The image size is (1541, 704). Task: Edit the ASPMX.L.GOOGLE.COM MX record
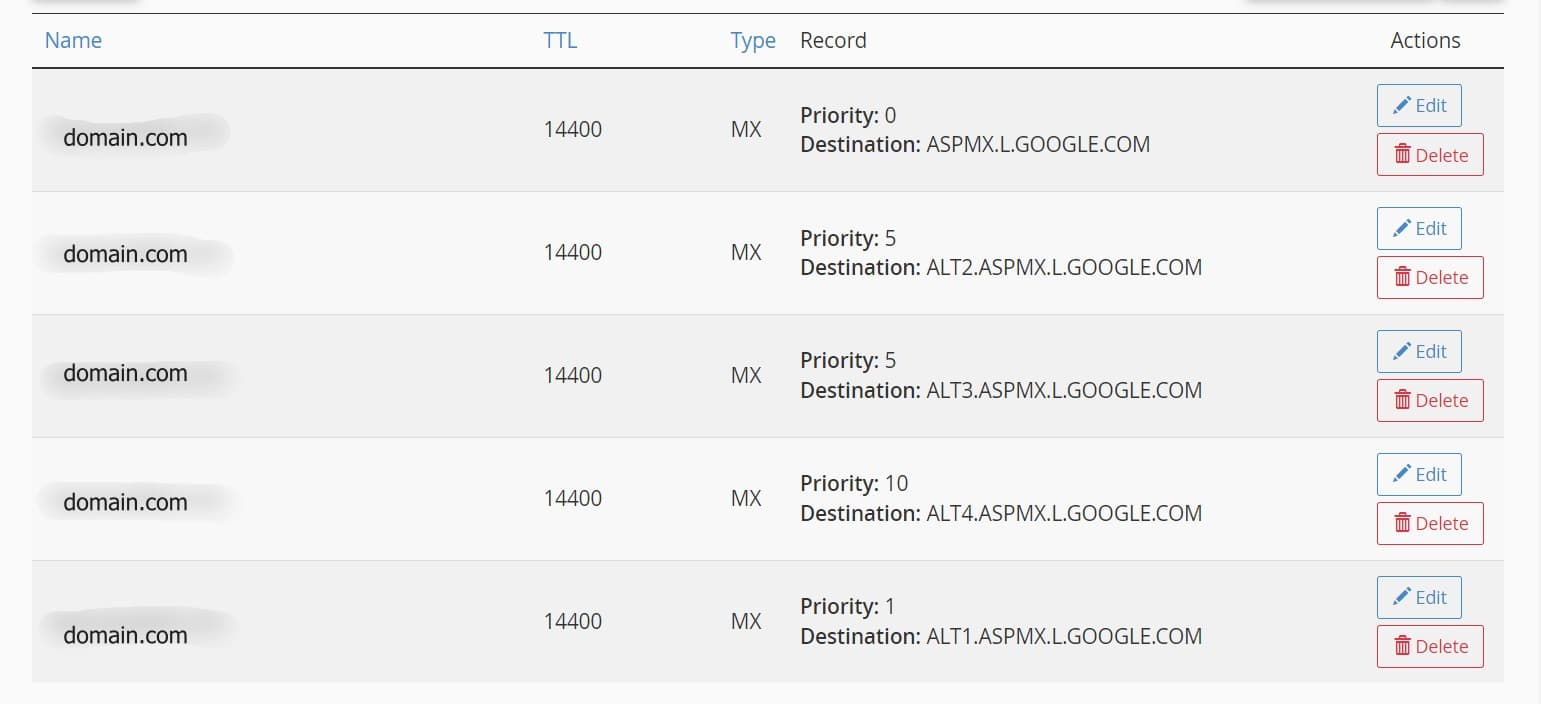pos(1419,106)
